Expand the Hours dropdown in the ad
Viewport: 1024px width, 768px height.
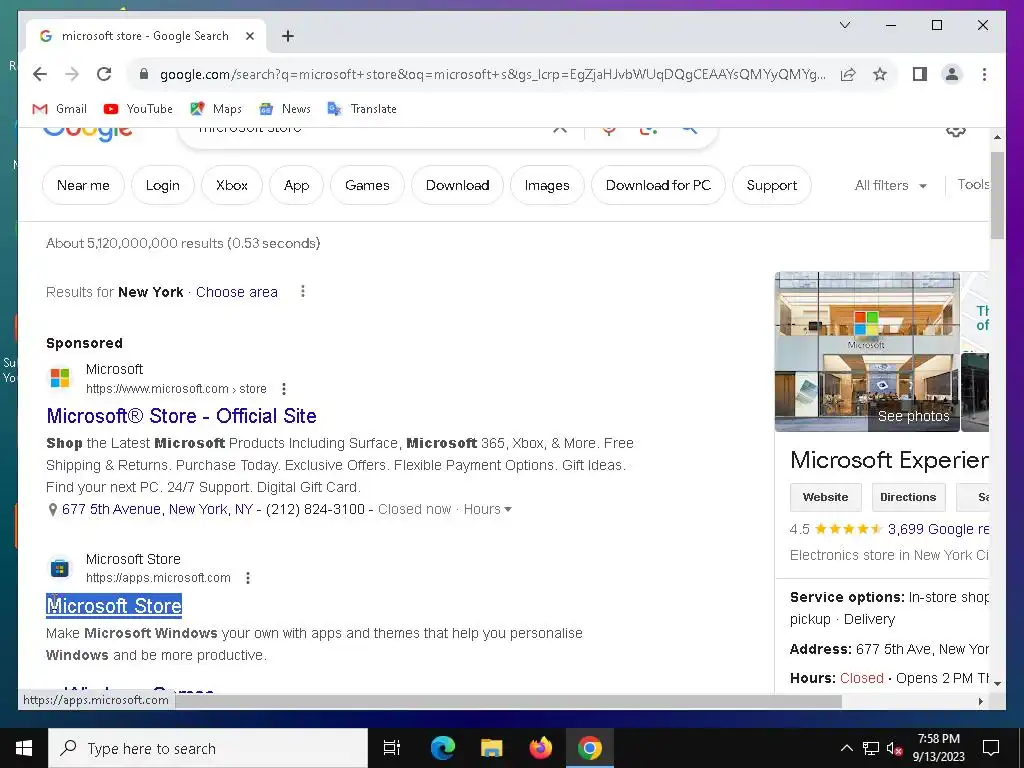487,509
